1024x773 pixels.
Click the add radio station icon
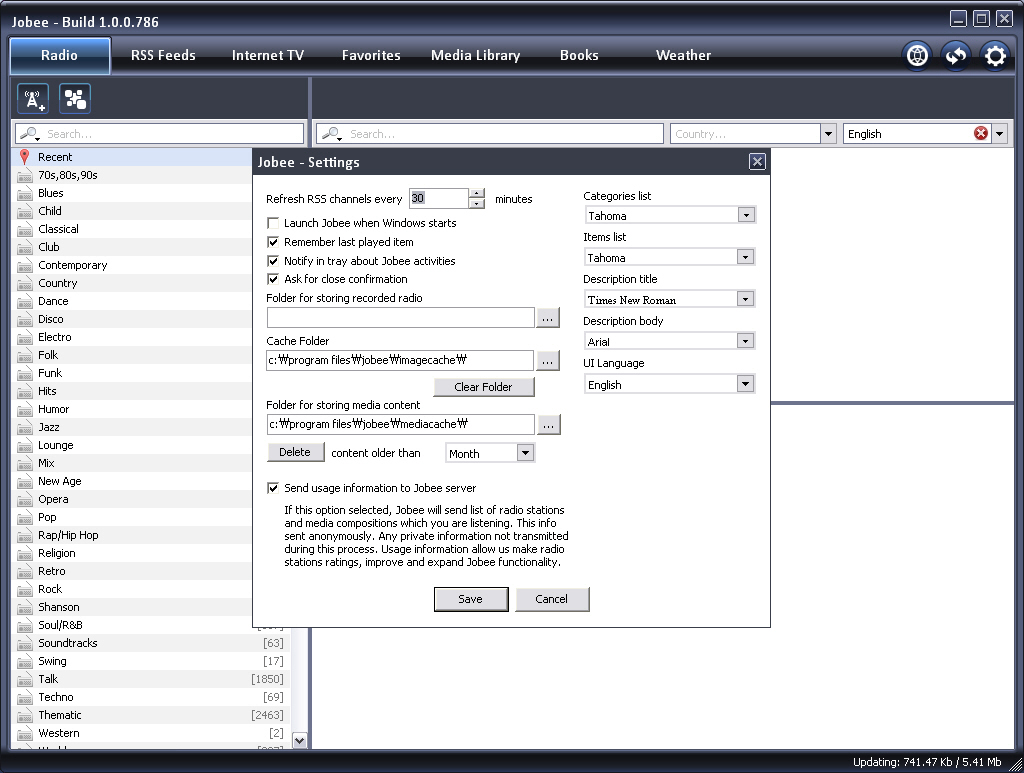[x=33, y=99]
